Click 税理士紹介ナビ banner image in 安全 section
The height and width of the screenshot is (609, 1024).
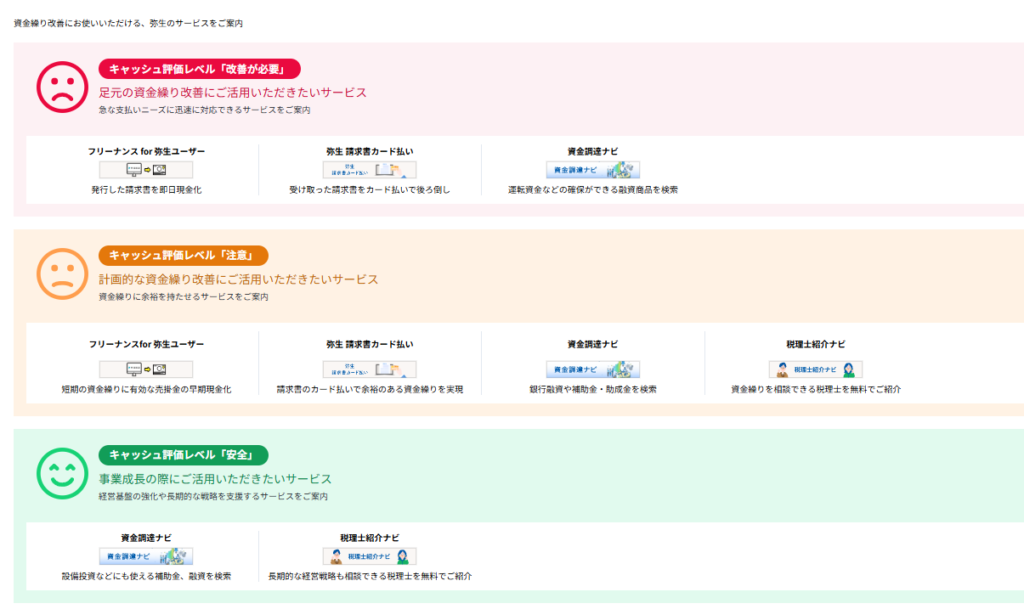(x=369, y=556)
